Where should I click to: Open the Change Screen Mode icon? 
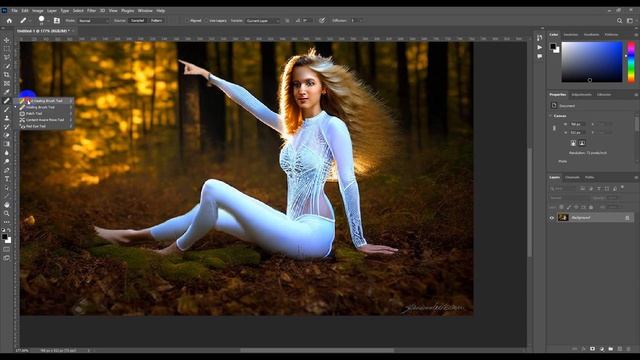[x=7, y=258]
